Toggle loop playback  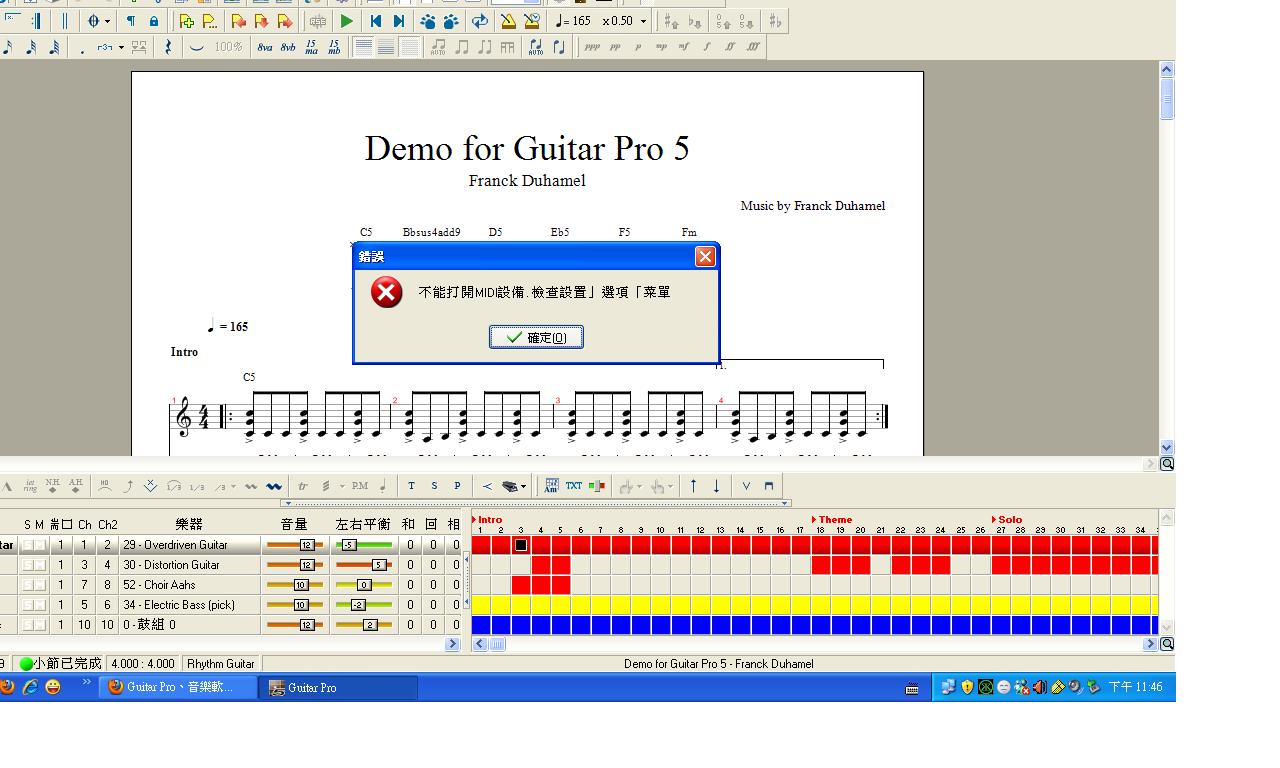pos(480,21)
